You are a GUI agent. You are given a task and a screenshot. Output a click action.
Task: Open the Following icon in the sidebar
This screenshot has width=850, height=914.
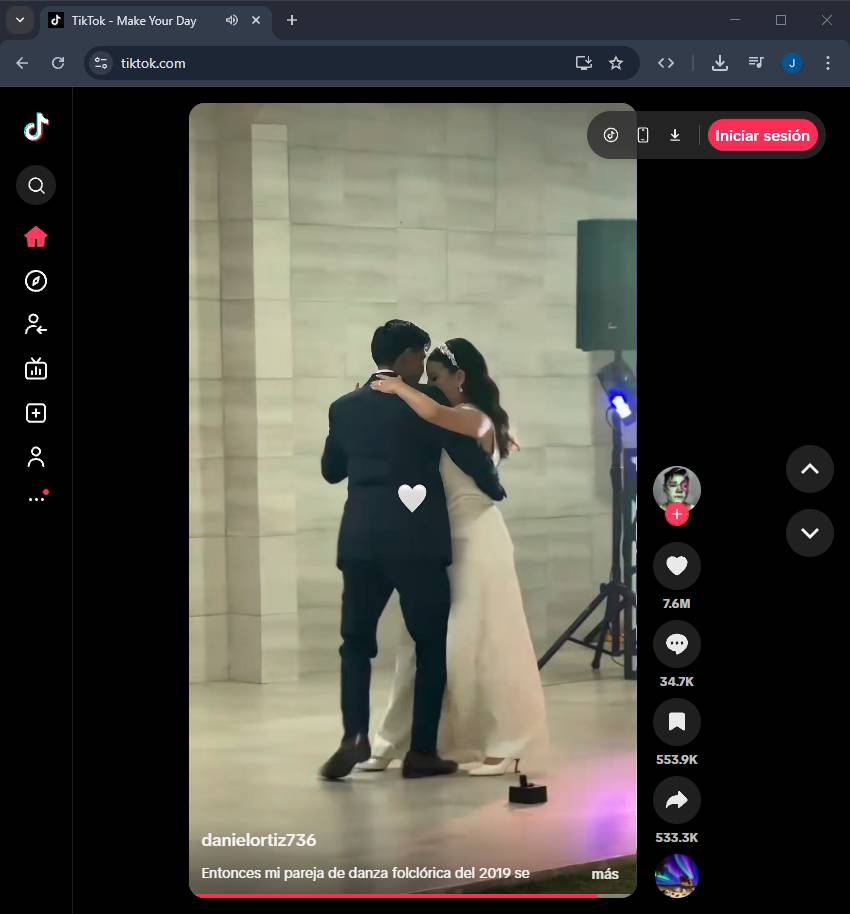(36, 324)
